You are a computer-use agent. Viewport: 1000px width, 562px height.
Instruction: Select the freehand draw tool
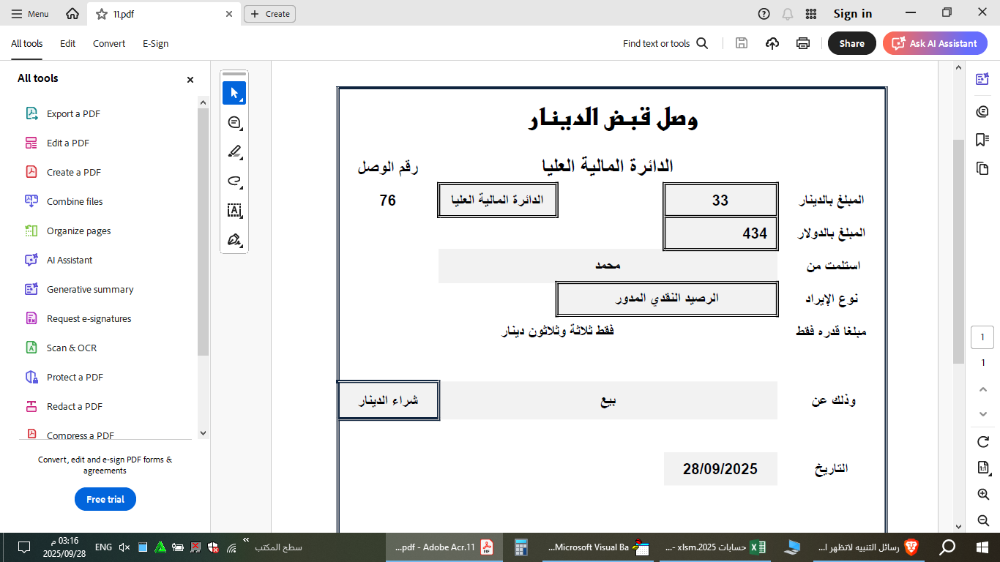(234, 181)
